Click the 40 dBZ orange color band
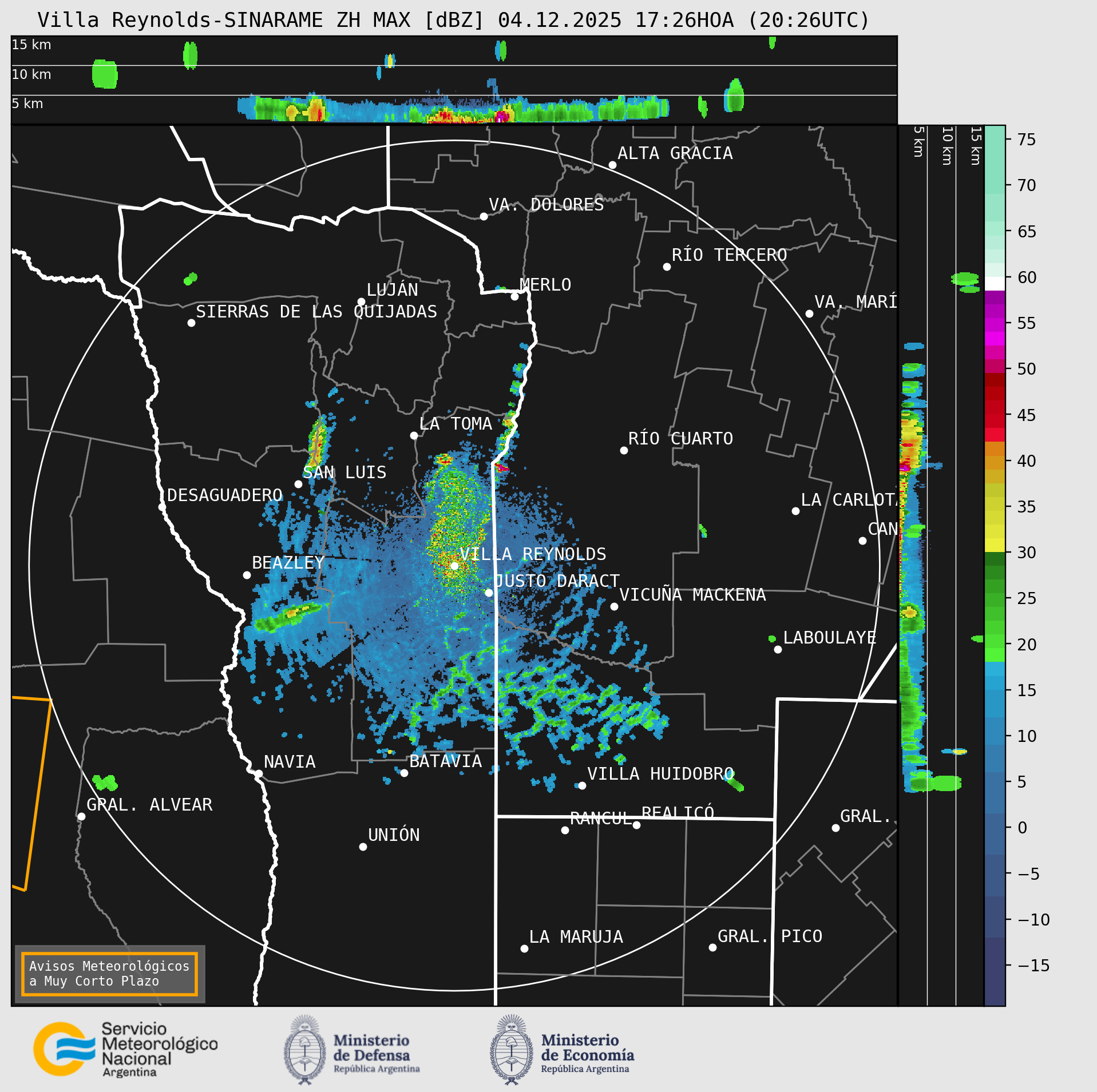The width and height of the screenshot is (1097, 1092). coord(995,462)
